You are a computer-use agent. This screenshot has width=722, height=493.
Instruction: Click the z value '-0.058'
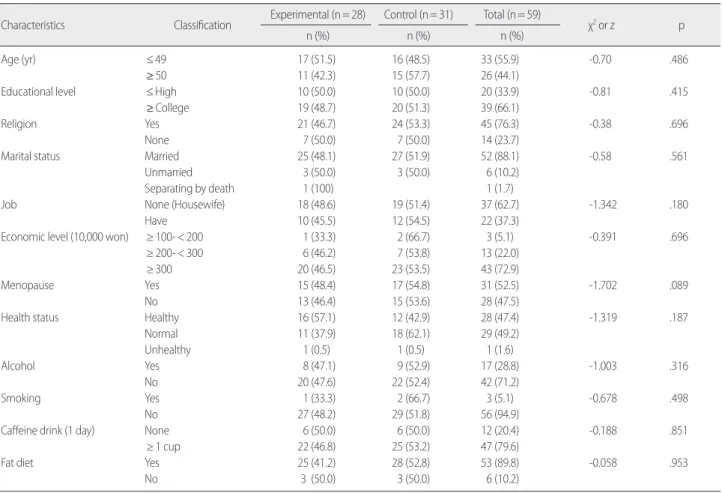point(603,462)
